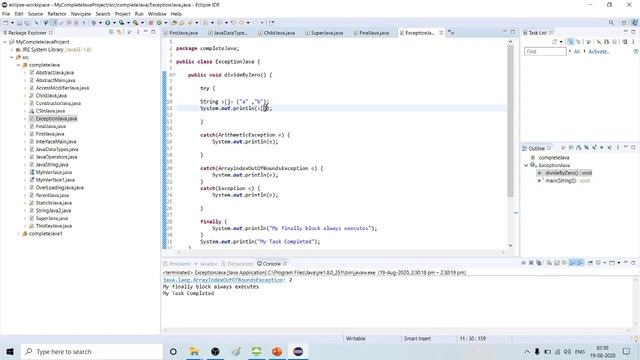Collapse the src folder node
The width and height of the screenshot is (640, 360).
11,58
